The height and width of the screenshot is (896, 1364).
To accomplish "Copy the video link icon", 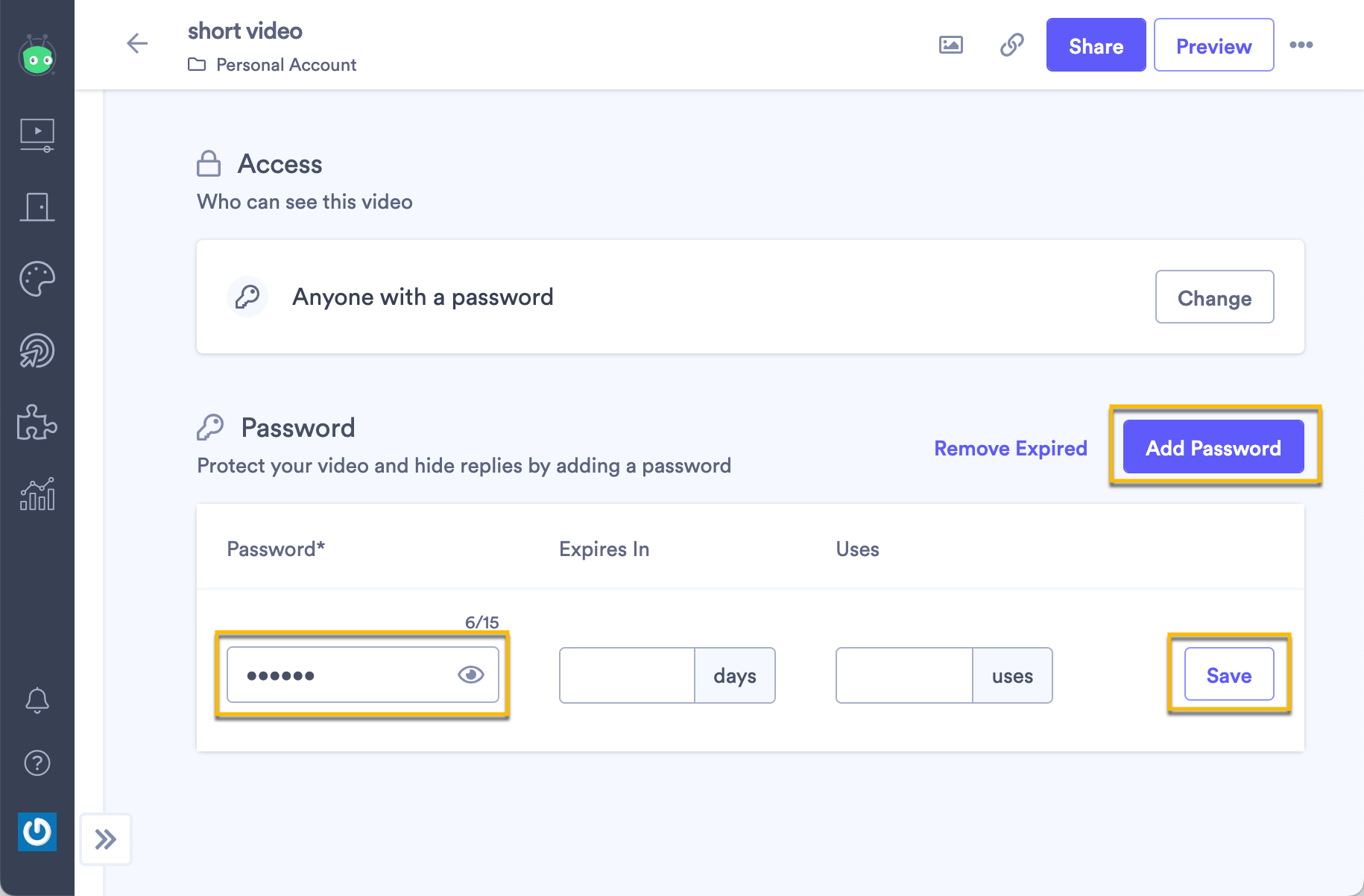I will 1011,45.
